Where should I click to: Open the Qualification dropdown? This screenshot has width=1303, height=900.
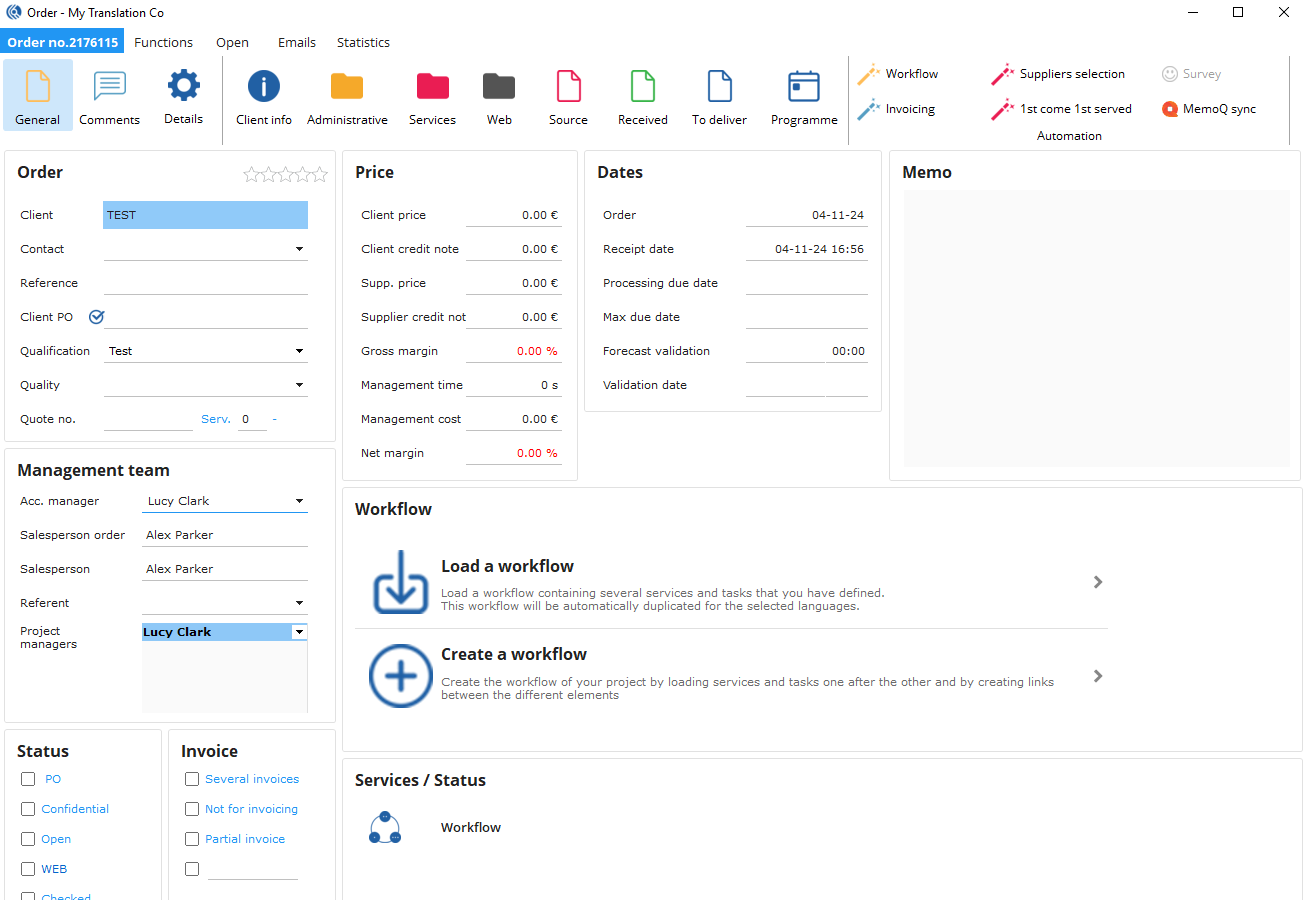[x=299, y=351]
